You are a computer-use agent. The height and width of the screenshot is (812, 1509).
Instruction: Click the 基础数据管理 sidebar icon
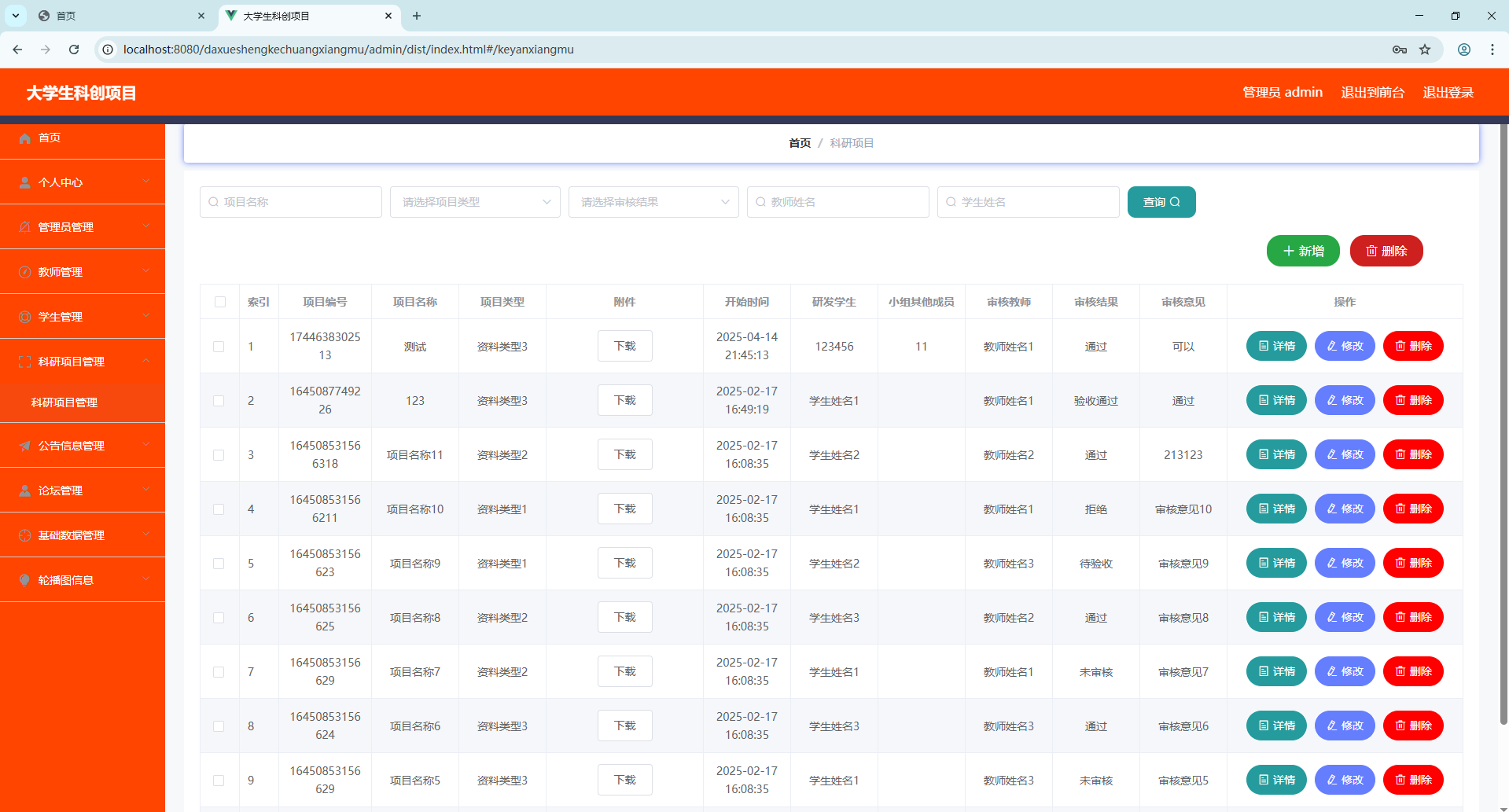coord(24,535)
